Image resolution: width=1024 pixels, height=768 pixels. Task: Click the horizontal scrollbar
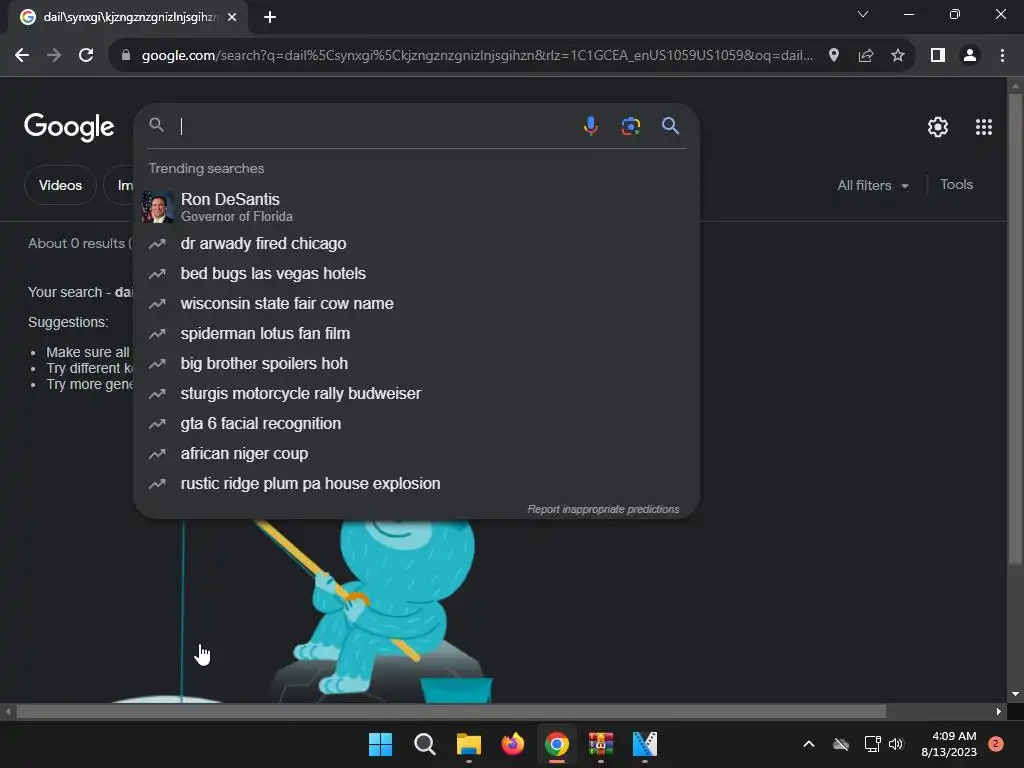point(451,711)
